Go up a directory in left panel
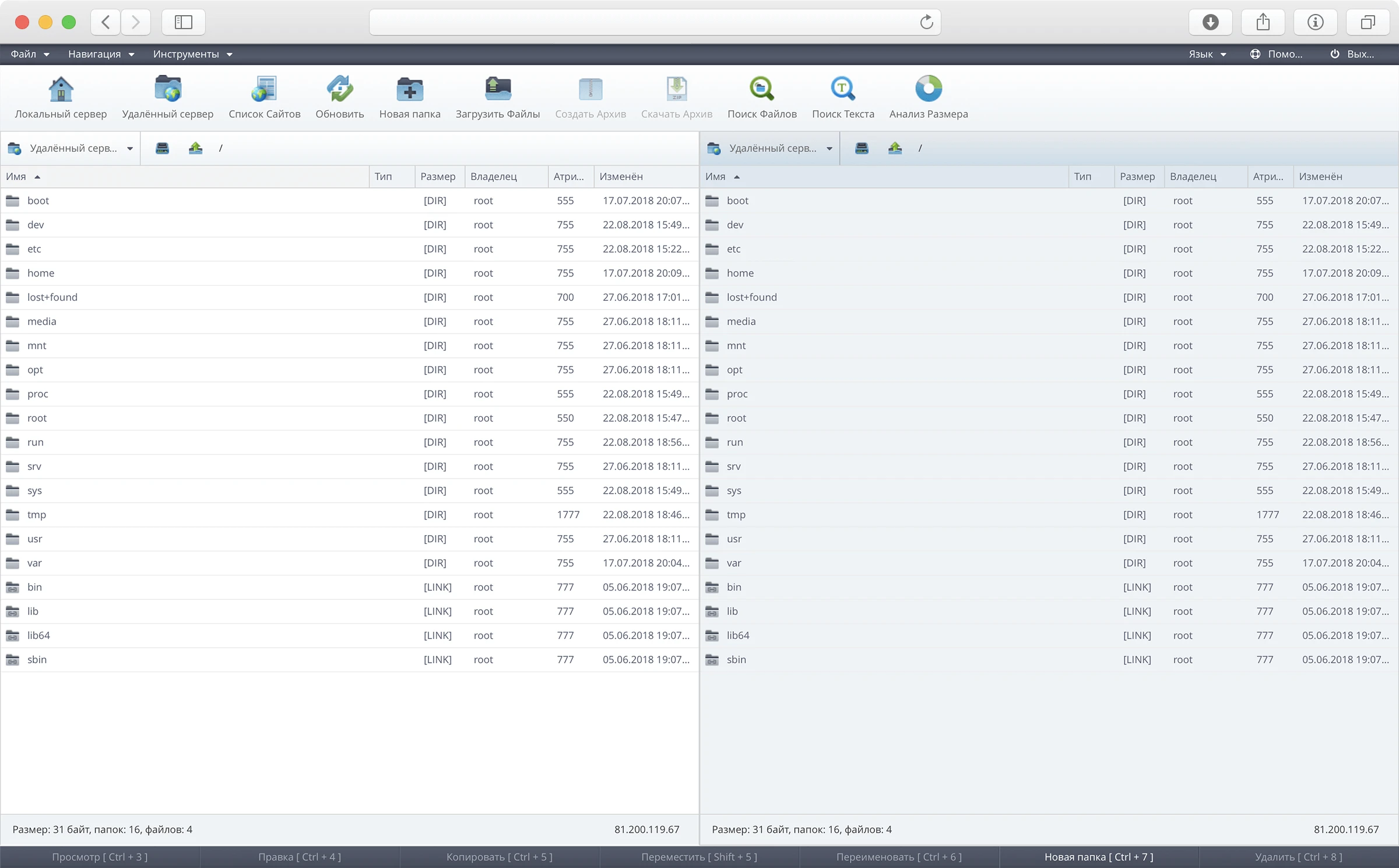This screenshot has width=1399, height=868. point(195,148)
